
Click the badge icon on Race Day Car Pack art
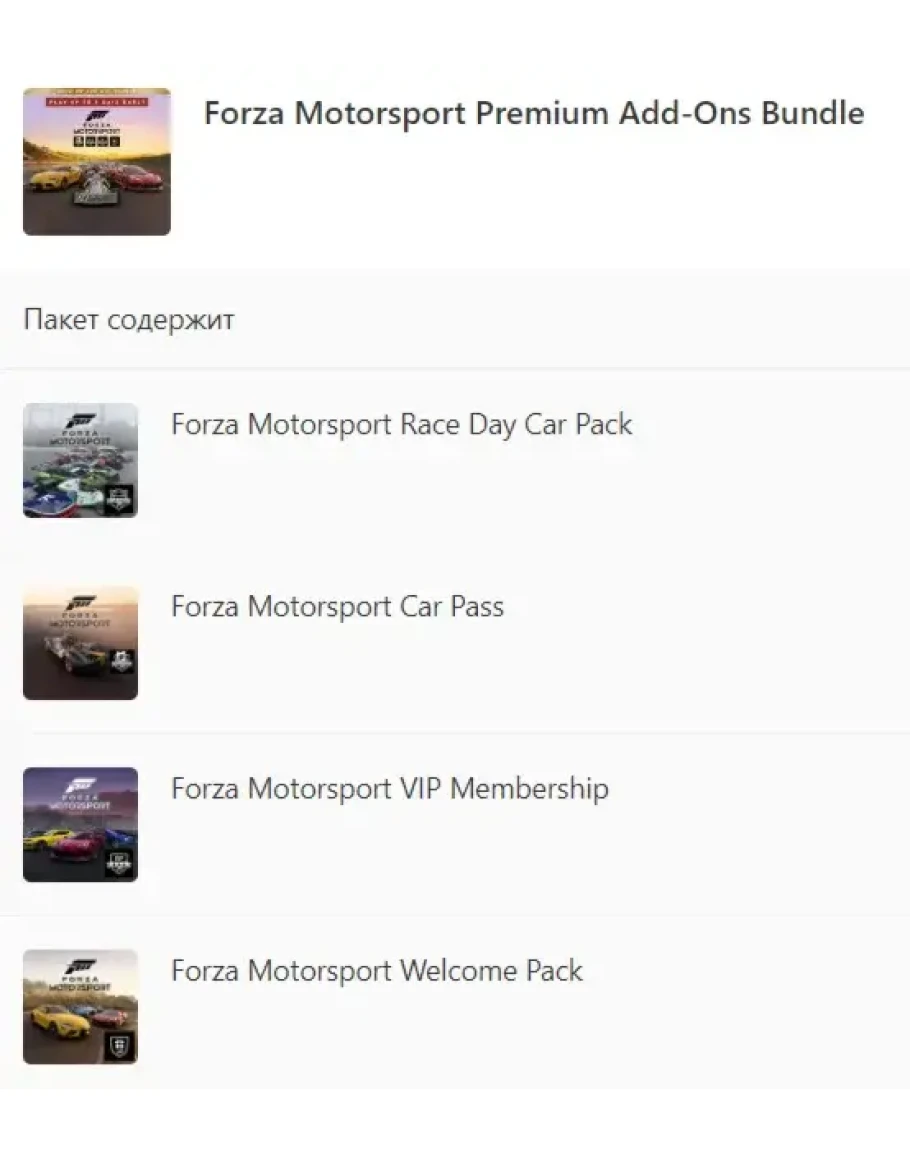(x=120, y=499)
